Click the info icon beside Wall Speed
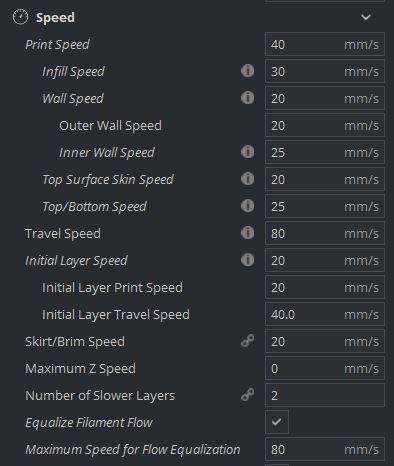394x466 pixels. (247, 98)
